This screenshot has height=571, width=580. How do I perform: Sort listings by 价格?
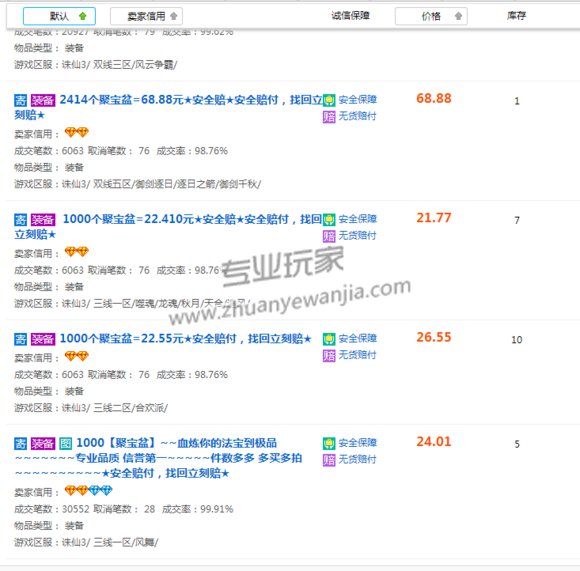coord(431,16)
